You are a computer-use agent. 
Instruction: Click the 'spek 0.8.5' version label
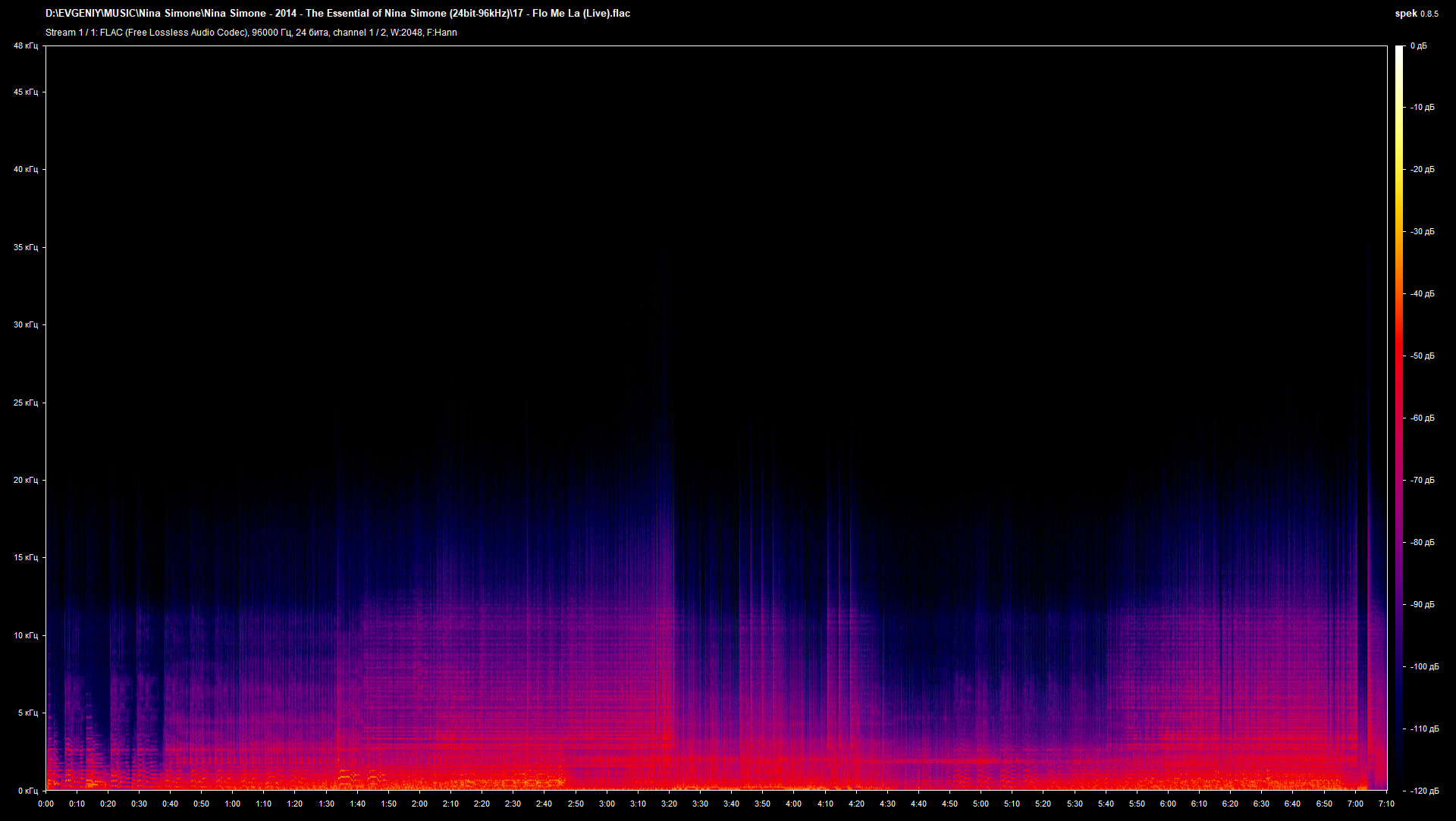[1417, 14]
